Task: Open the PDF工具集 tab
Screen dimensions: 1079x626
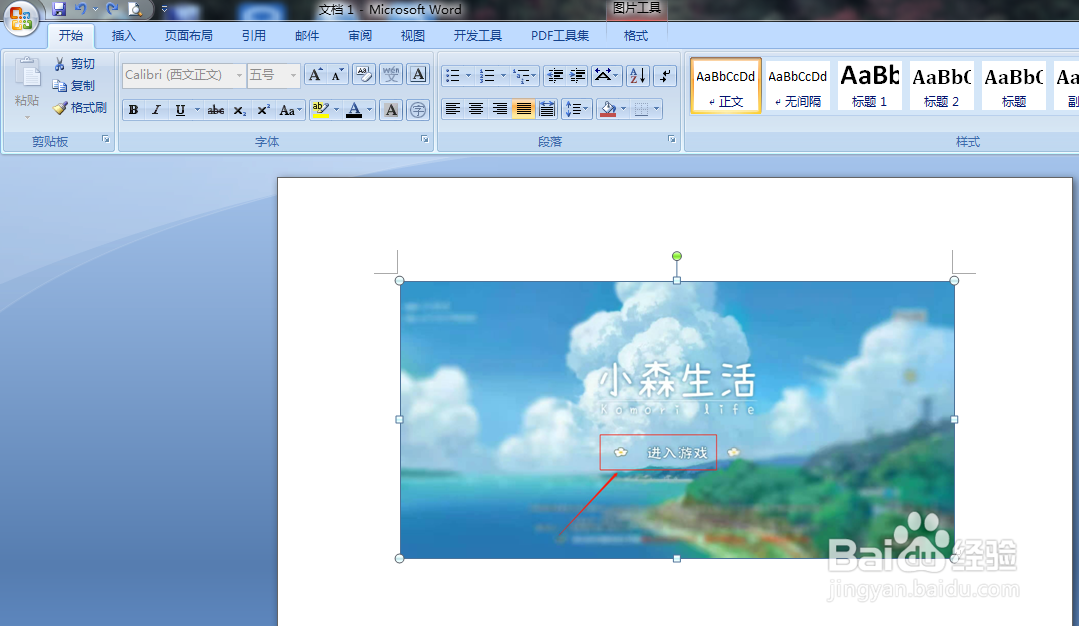Action: 560,36
